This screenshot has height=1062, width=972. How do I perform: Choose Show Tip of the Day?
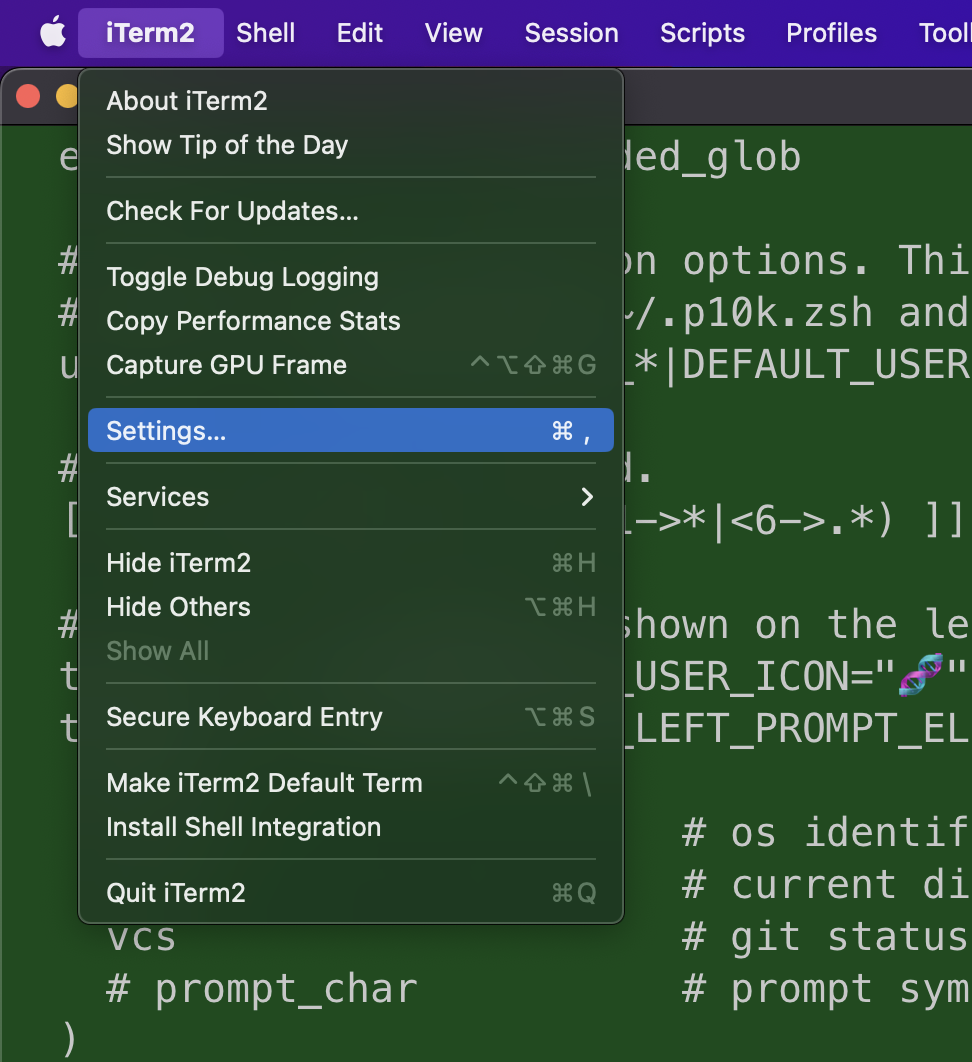pos(351,145)
